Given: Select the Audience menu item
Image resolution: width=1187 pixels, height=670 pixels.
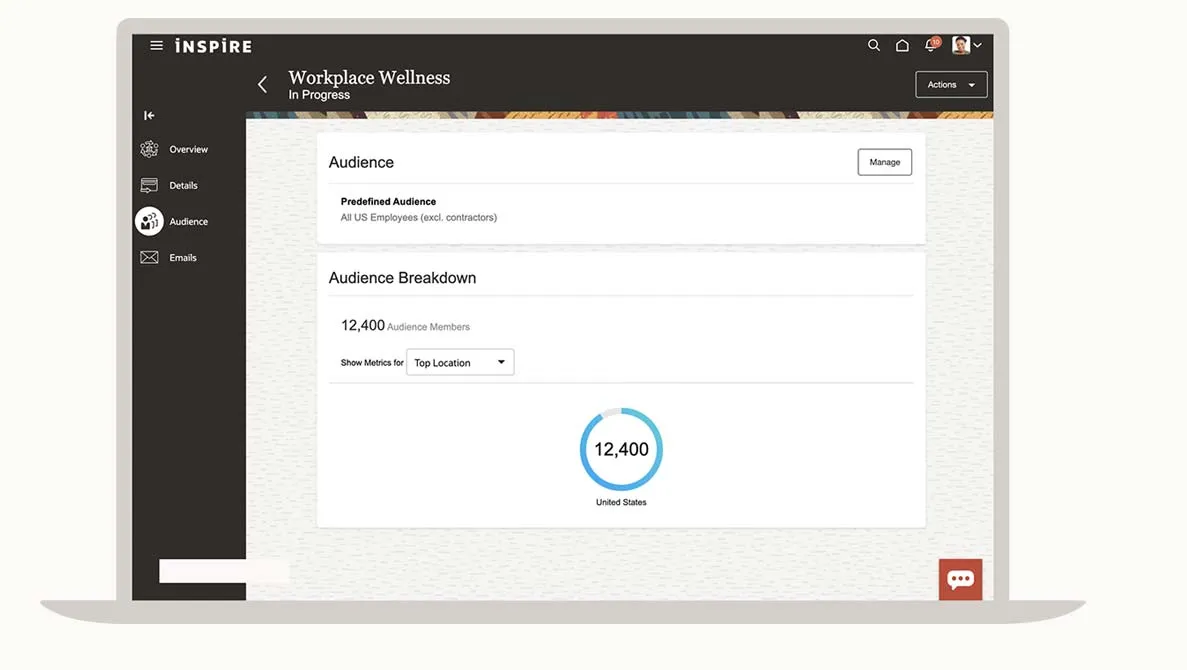Looking at the screenshot, I should (188, 222).
